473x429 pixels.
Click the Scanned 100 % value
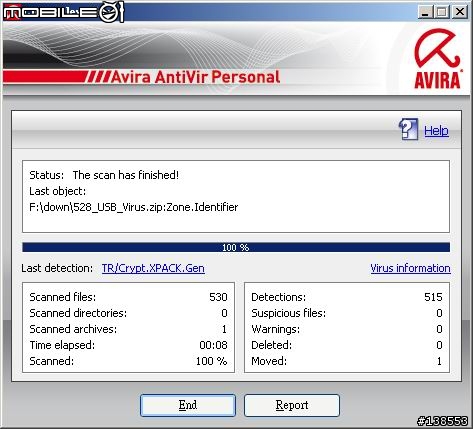tap(212, 361)
